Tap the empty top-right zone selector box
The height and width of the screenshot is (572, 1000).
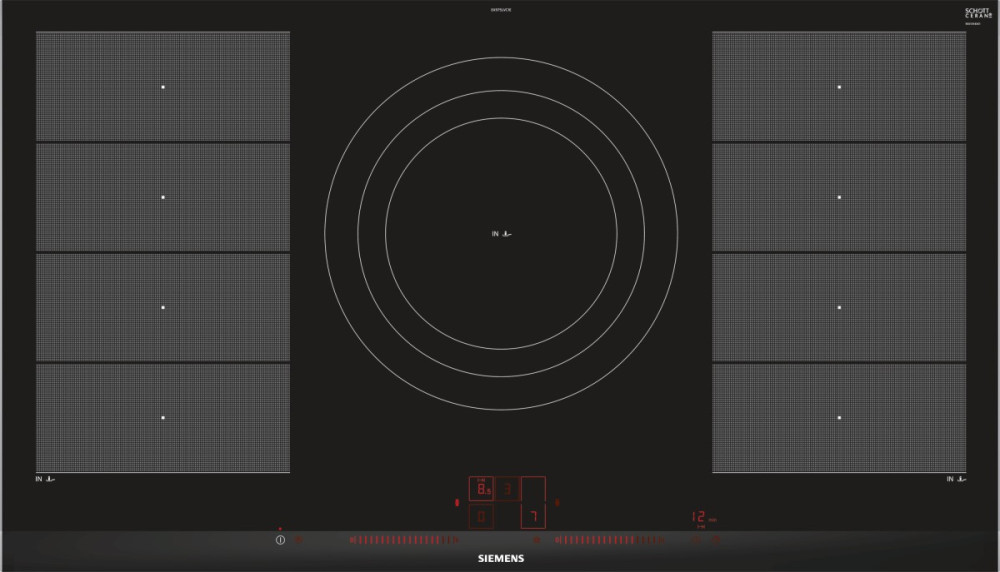[533, 489]
